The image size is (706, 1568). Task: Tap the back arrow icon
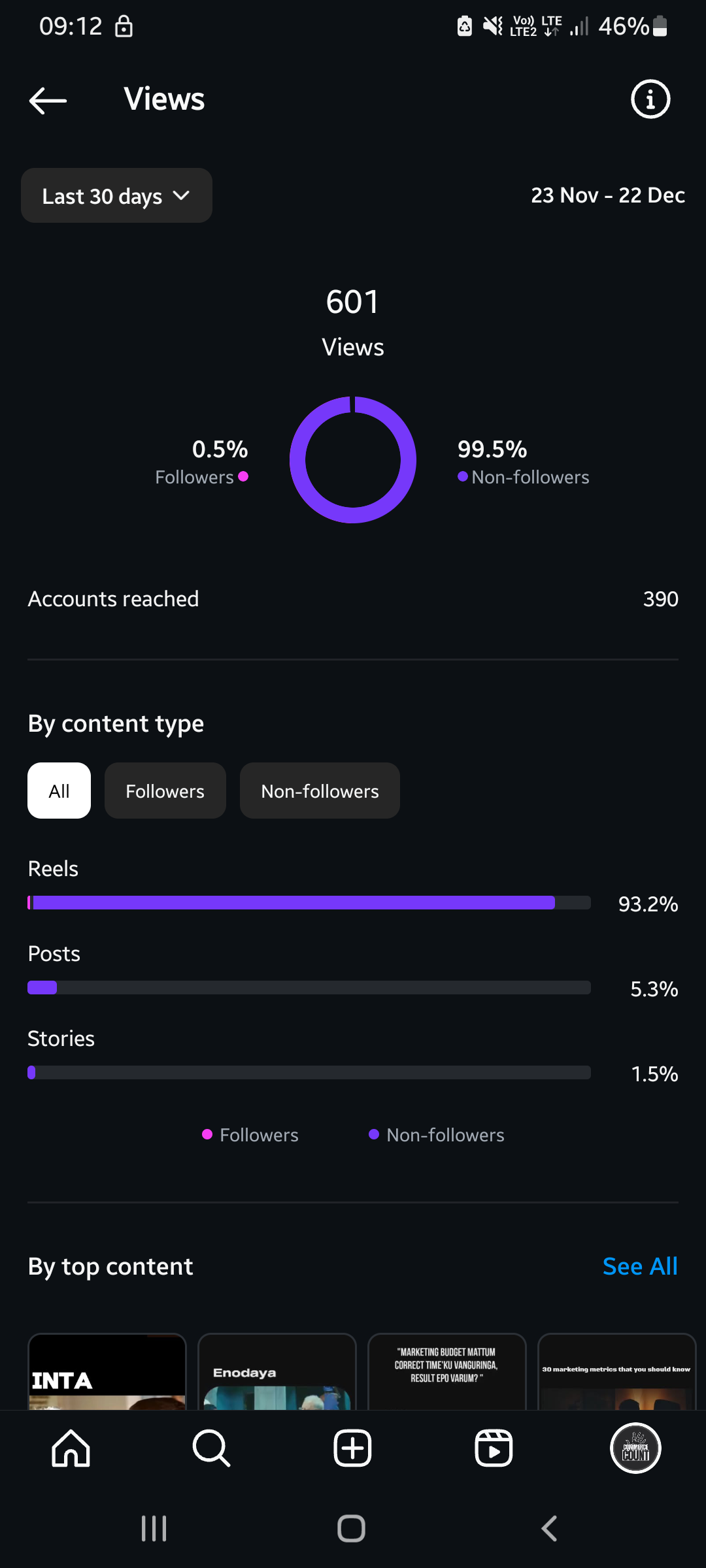(x=48, y=100)
